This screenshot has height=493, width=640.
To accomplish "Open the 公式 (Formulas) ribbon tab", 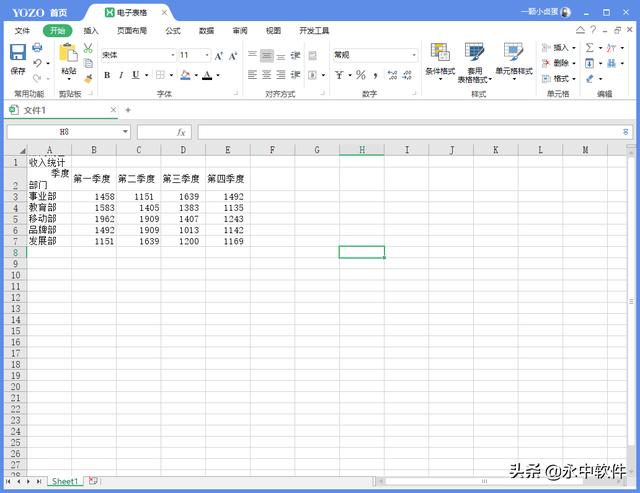I will [x=173, y=31].
